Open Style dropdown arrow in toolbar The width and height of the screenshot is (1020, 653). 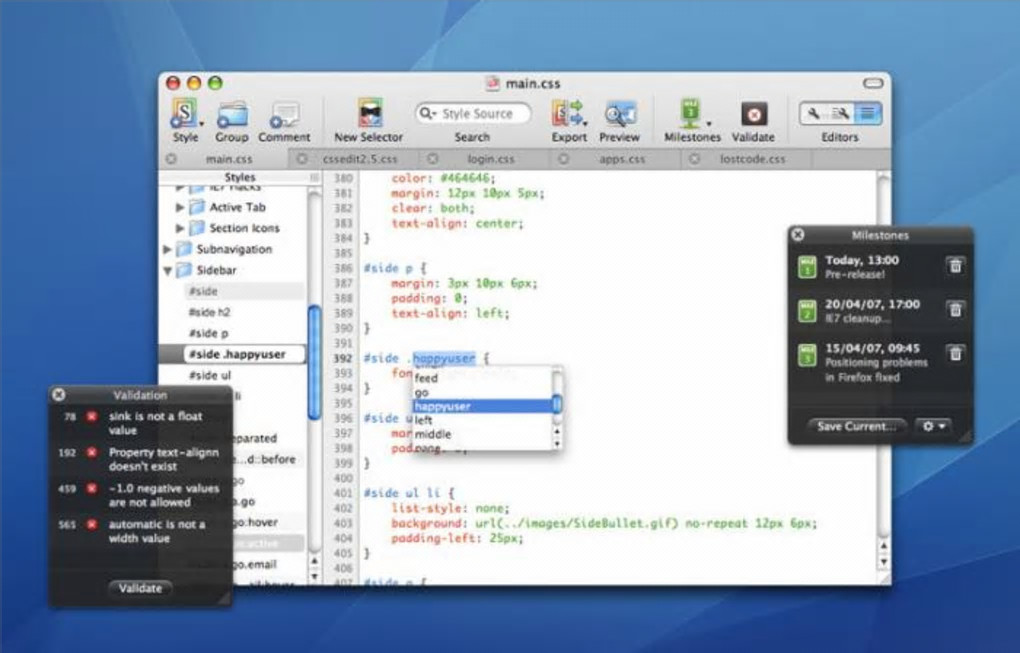(202, 123)
